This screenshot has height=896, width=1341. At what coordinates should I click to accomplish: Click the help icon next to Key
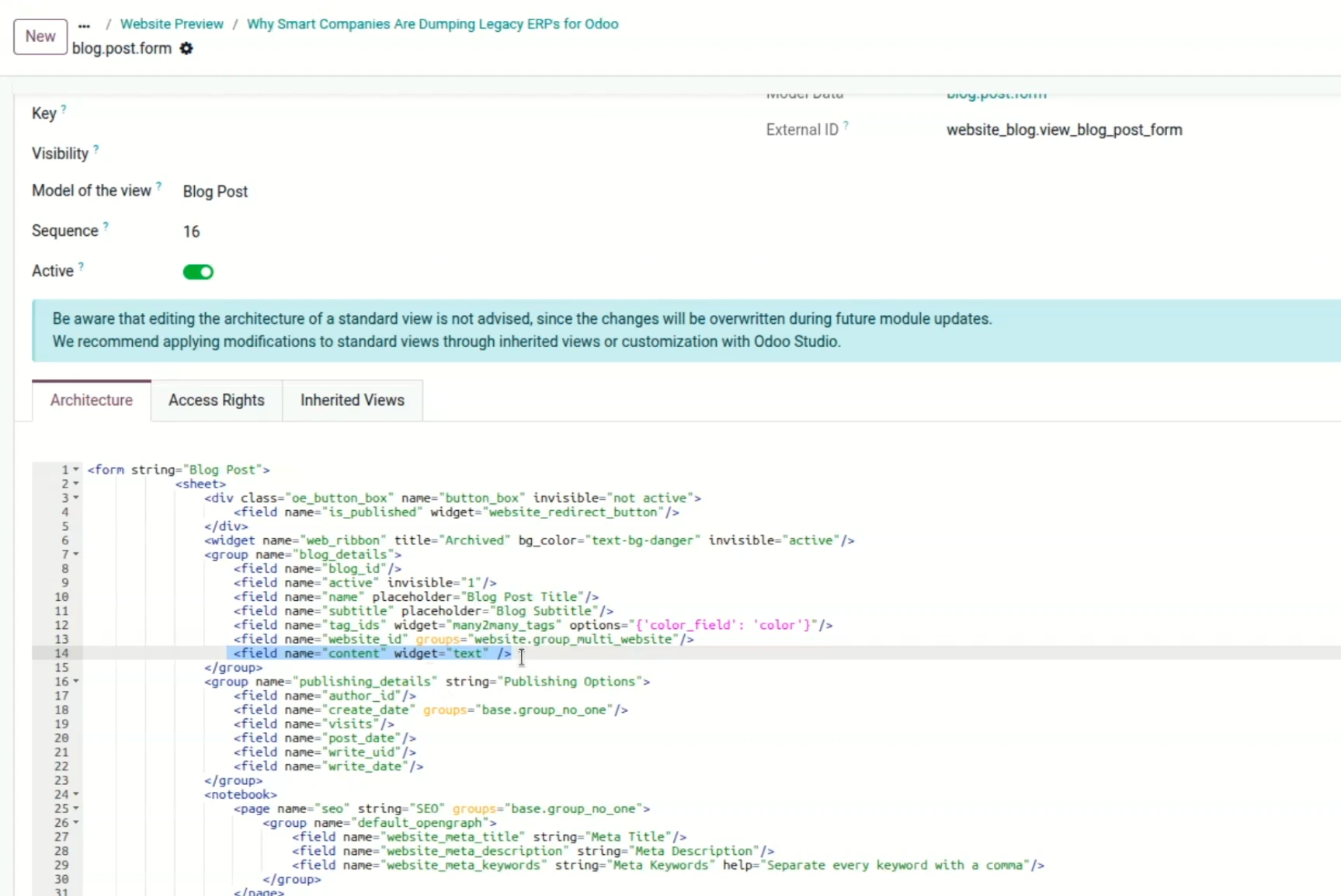pos(64,109)
